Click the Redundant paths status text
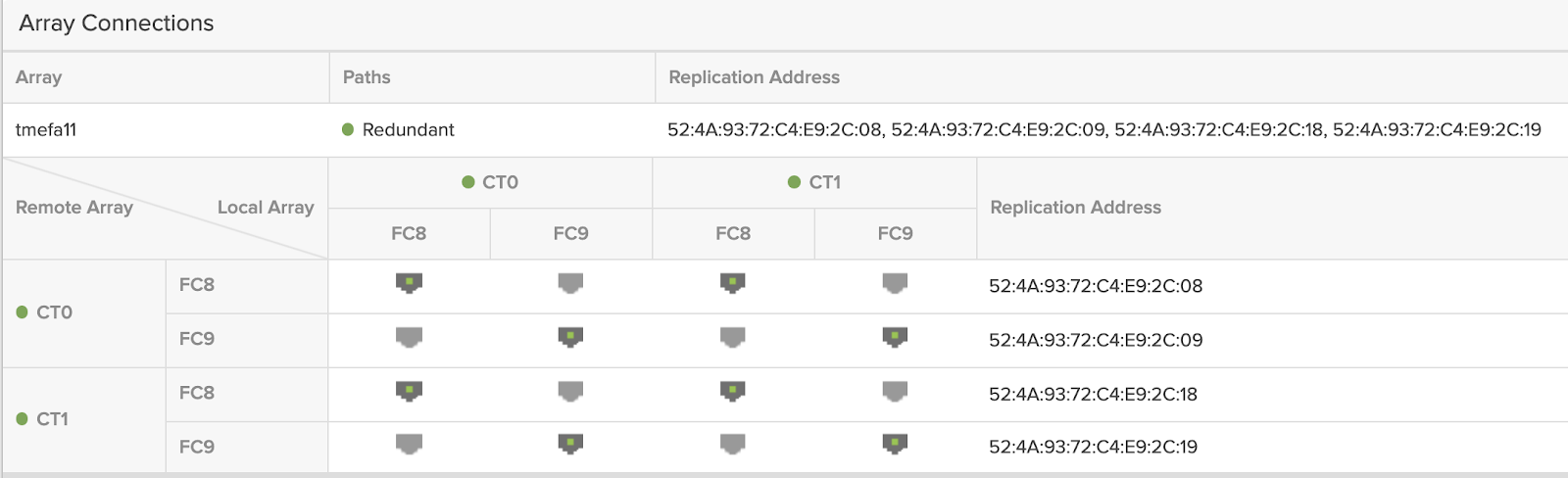The image size is (1568, 478). (x=408, y=129)
